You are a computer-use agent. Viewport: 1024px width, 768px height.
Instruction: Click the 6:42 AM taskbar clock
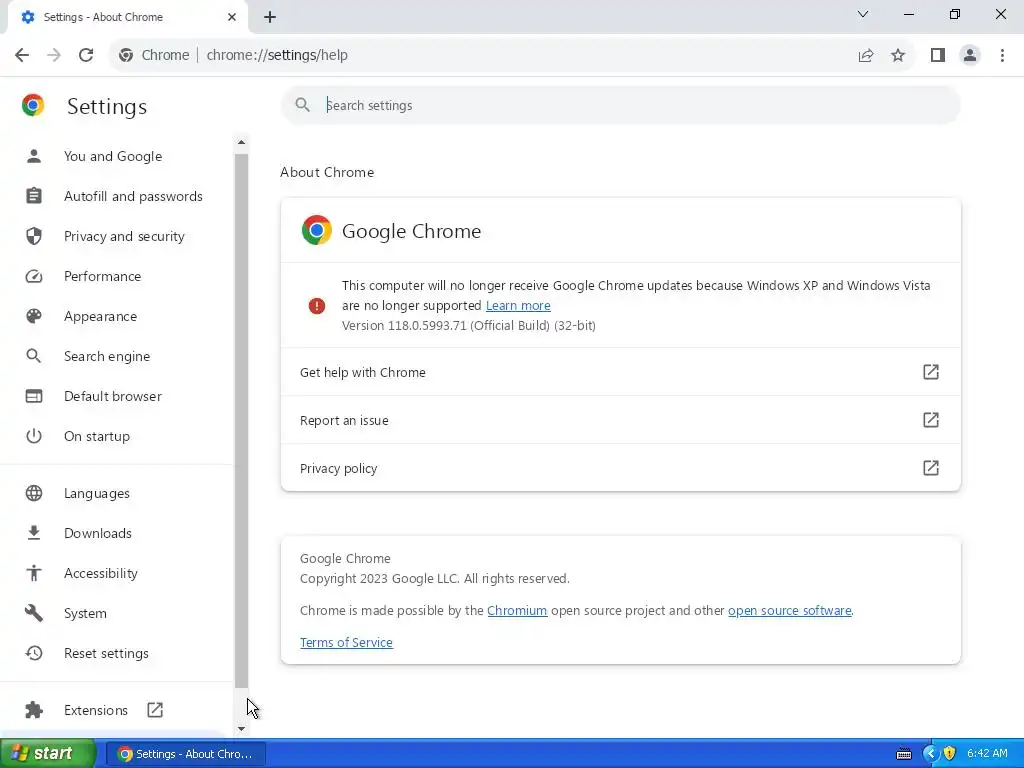point(987,754)
